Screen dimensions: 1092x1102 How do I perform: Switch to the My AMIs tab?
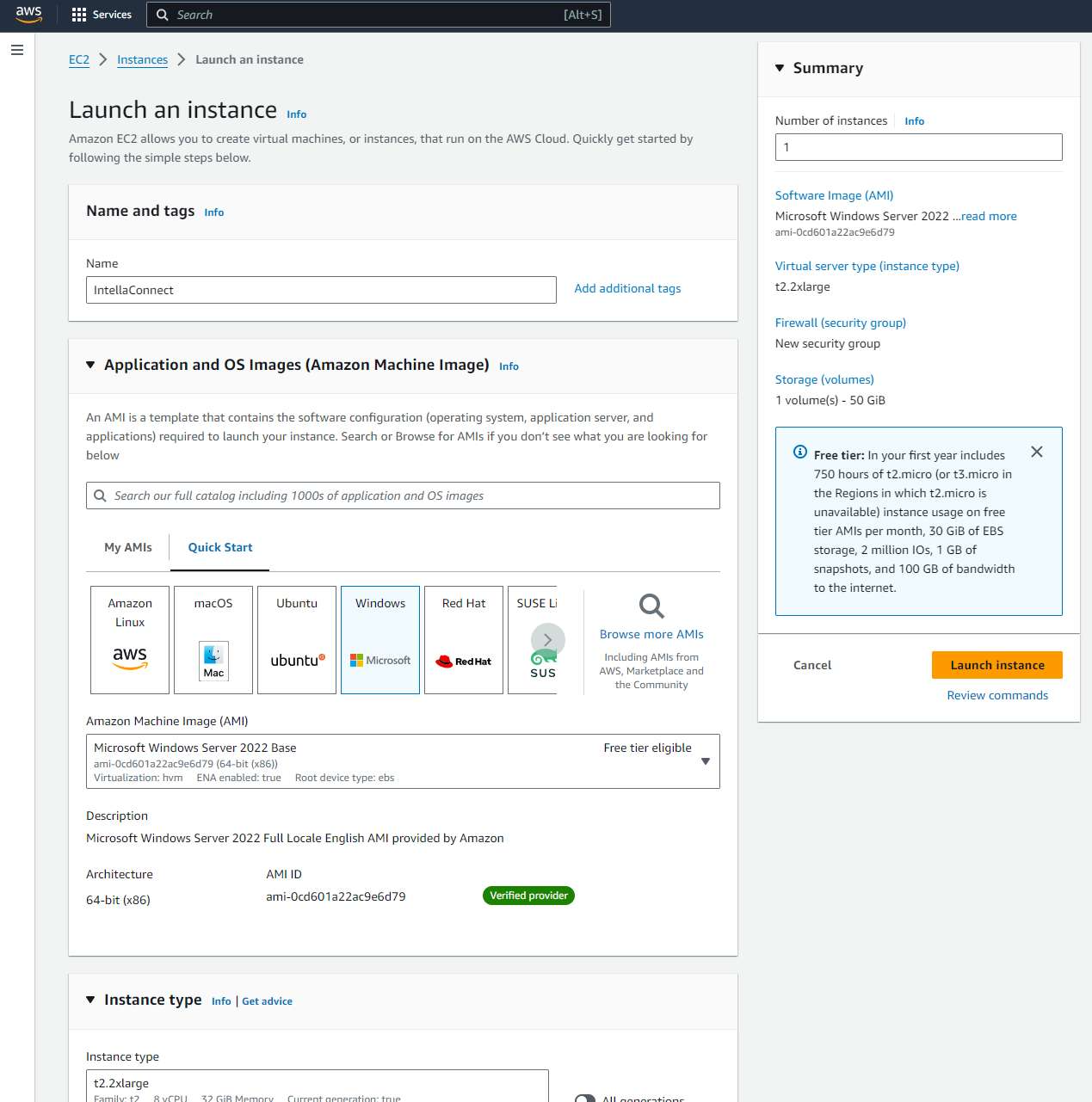click(128, 547)
